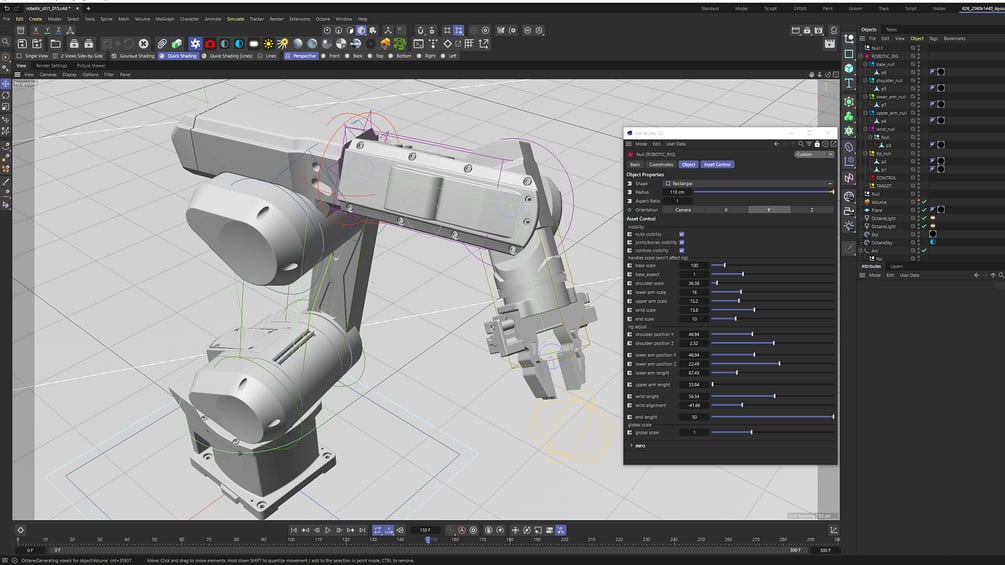Select the Quick Shading (Lines) option
Viewport: 1005px width, 565px height.
coord(228,56)
